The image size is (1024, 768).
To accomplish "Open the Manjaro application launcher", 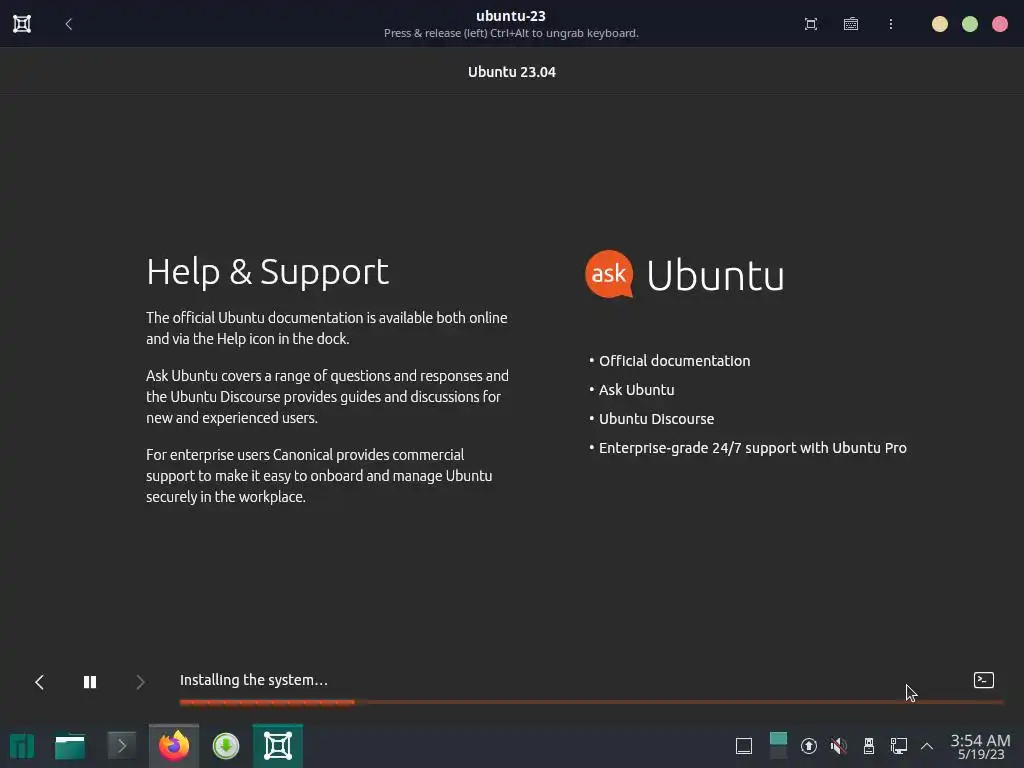I will click(22, 746).
